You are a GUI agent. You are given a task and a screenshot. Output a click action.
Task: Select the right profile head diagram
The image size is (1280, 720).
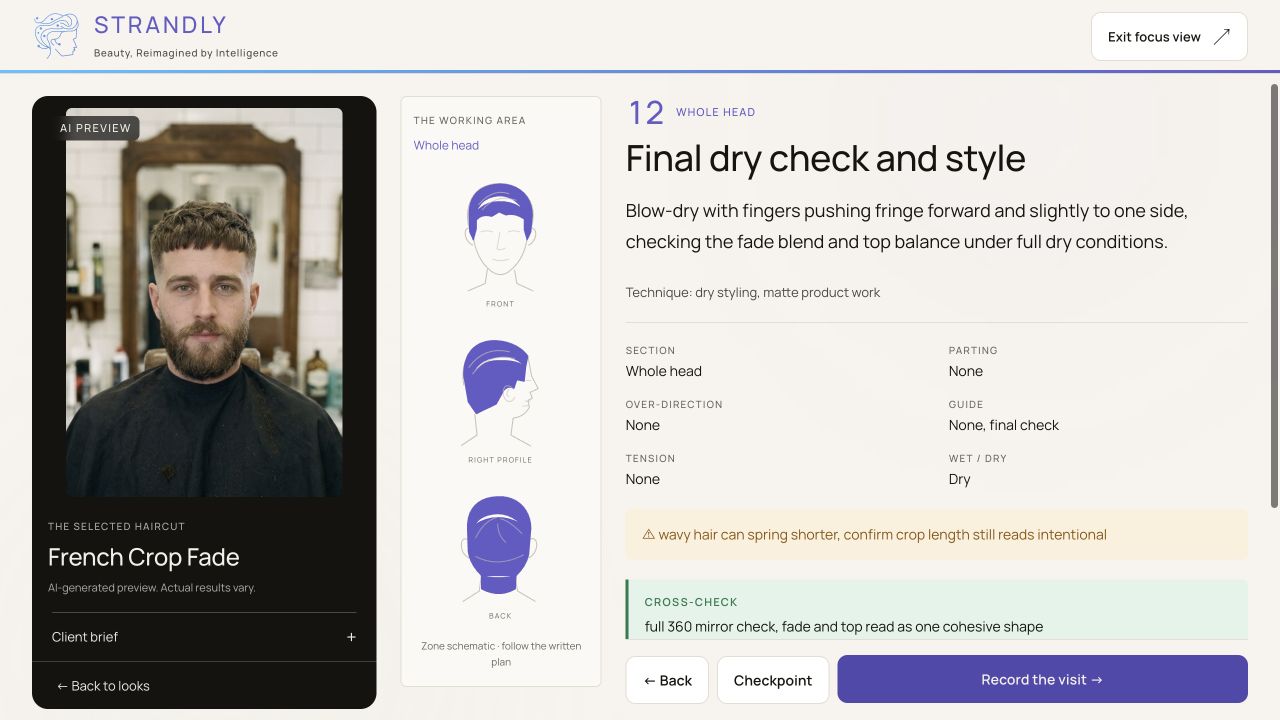tap(500, 392)
